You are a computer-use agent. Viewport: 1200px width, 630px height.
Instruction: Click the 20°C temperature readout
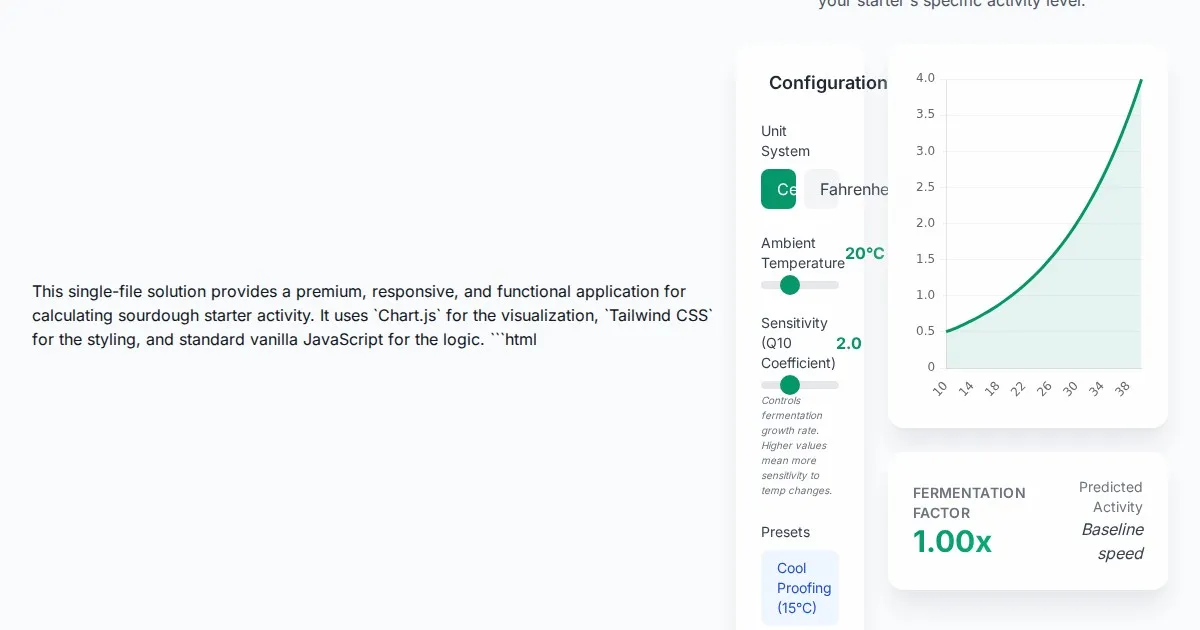click(x=864, y=253)
